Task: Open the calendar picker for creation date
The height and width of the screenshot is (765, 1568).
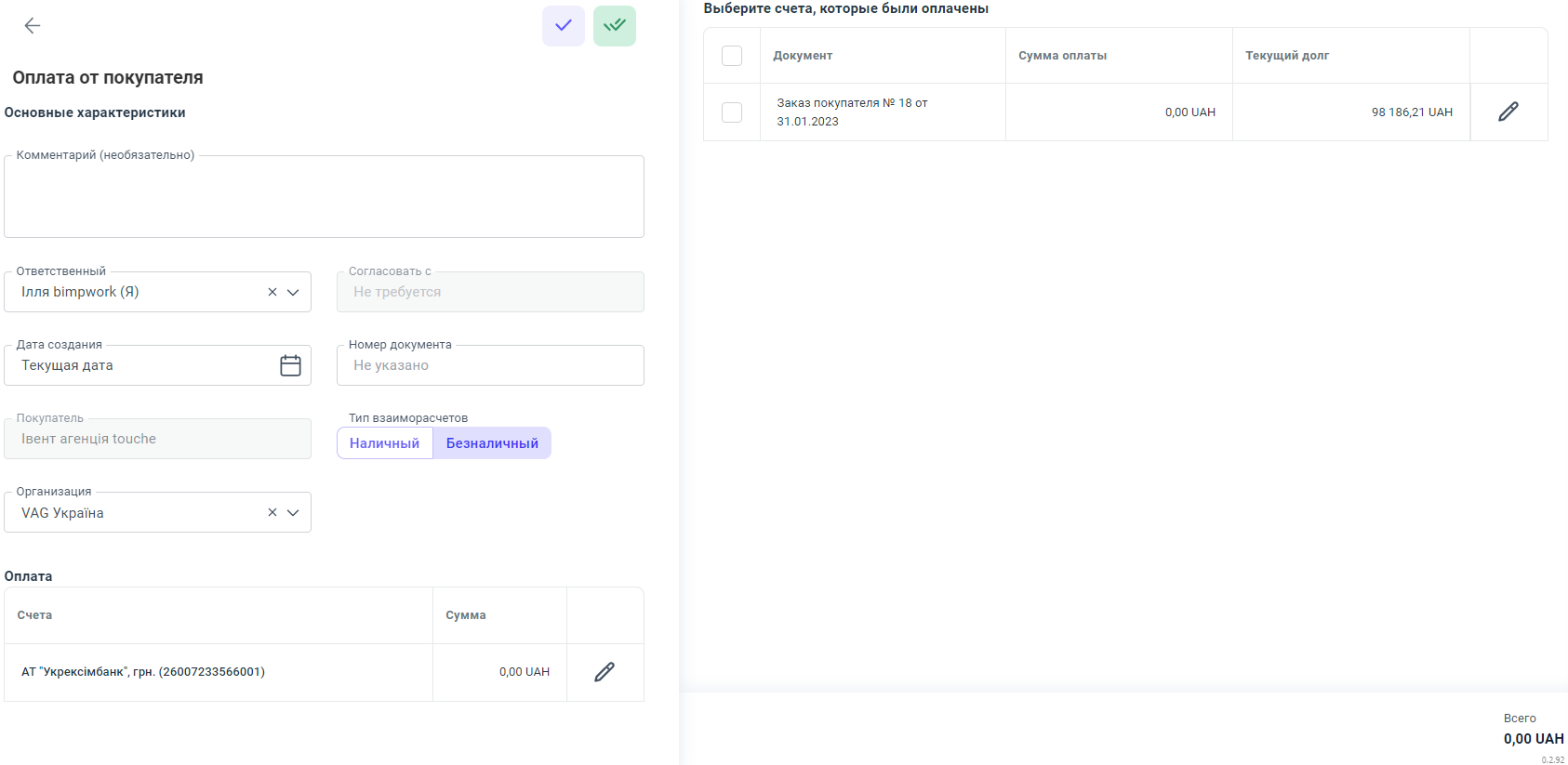Action: (290, 365)
